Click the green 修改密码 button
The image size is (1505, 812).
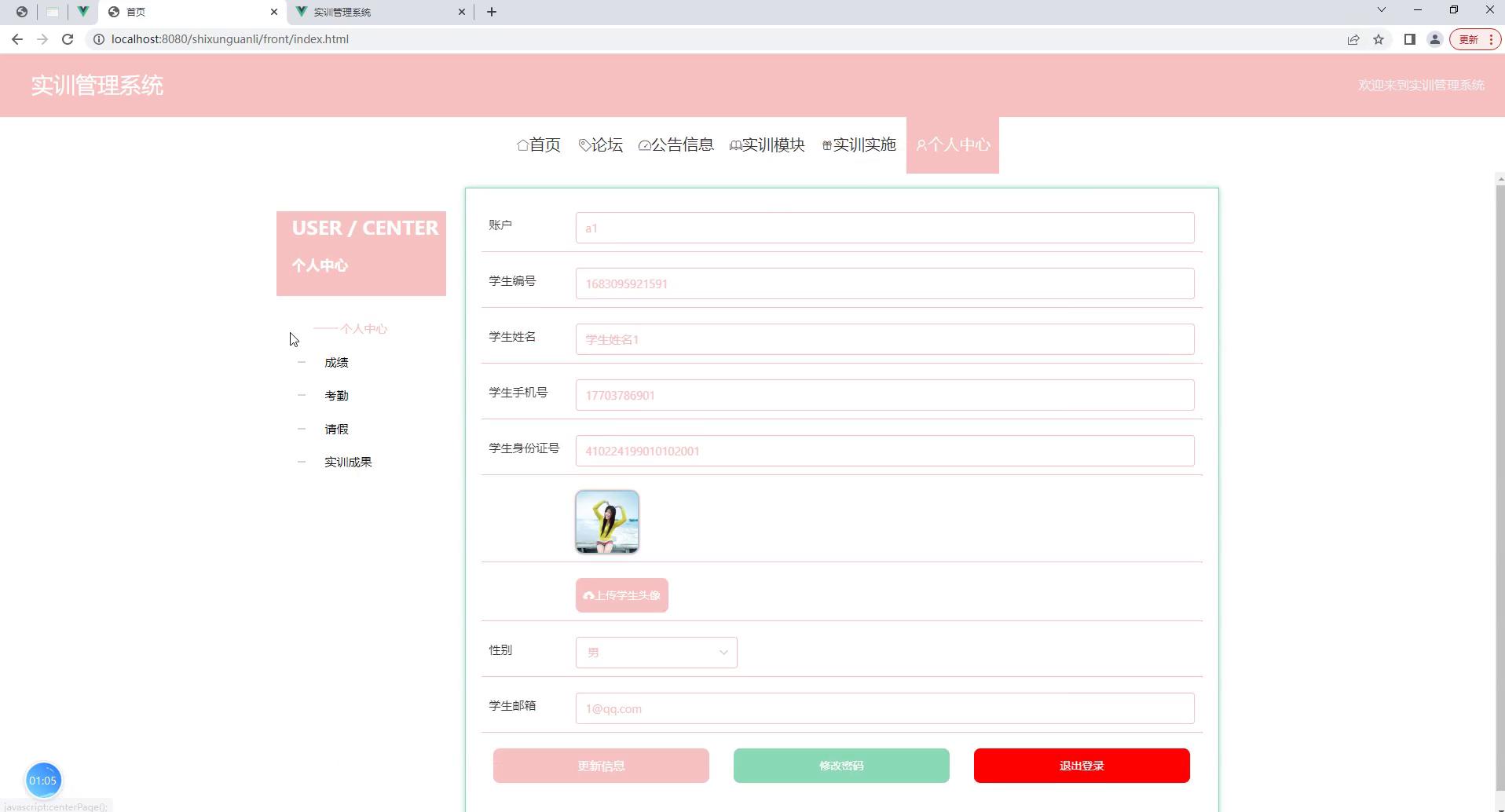pos(841,766)
